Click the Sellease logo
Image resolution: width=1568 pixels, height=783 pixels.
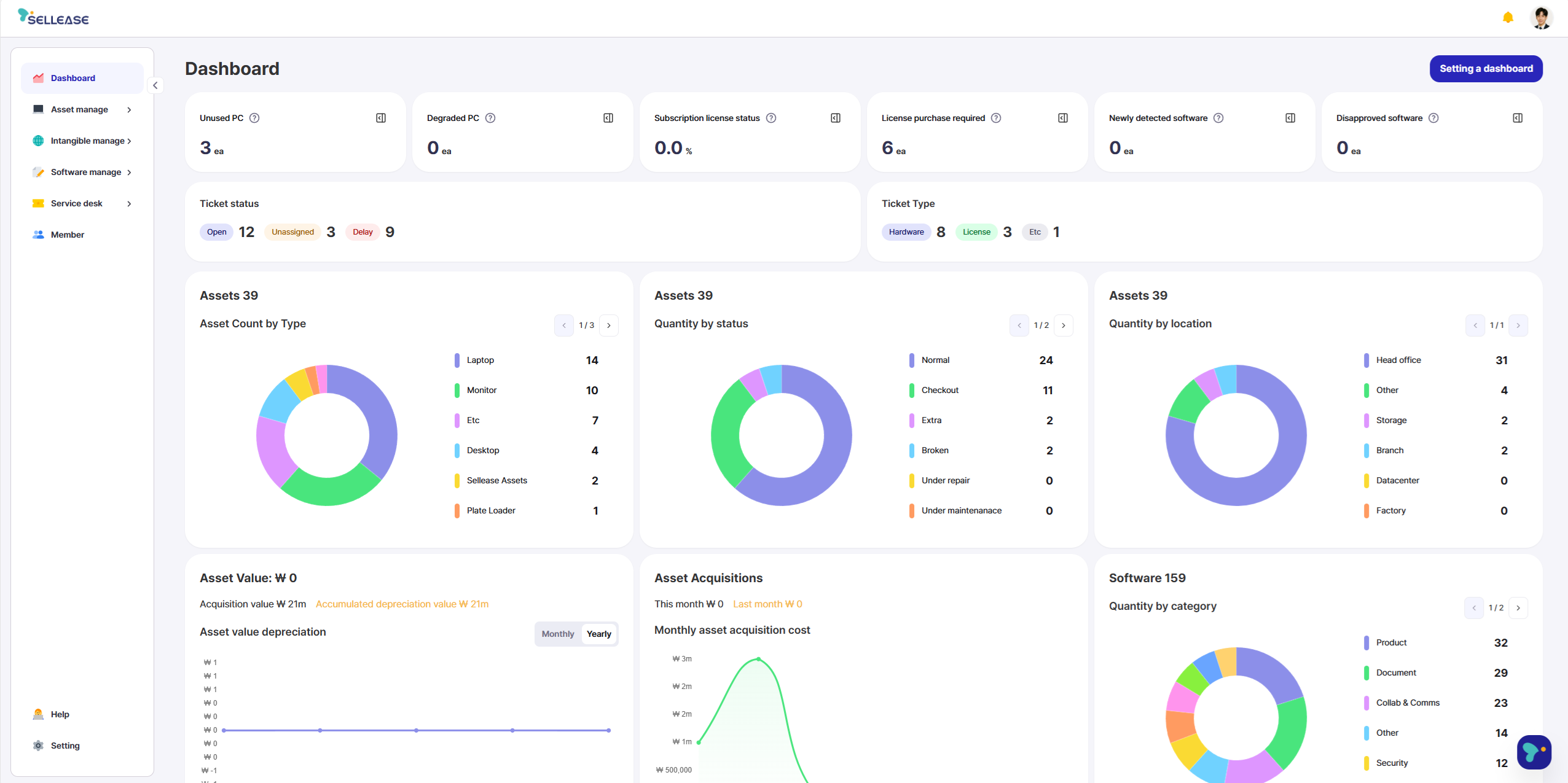click(x=53, y=17)
